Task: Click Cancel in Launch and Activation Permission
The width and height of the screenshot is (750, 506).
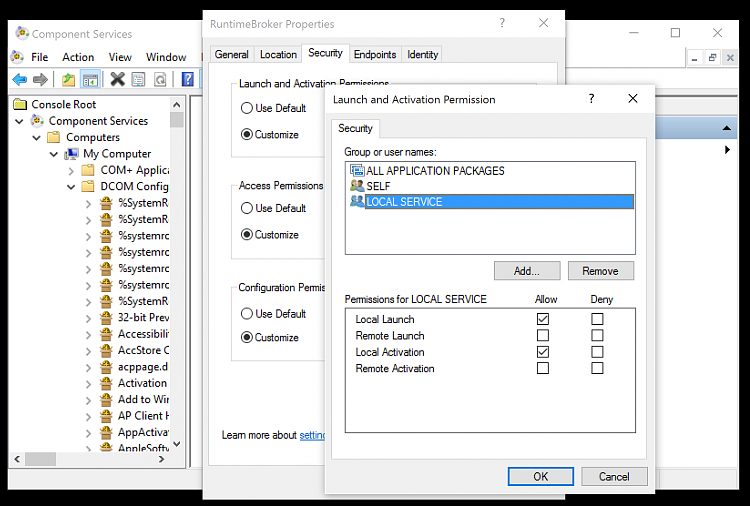Action: tap(614, 476)
